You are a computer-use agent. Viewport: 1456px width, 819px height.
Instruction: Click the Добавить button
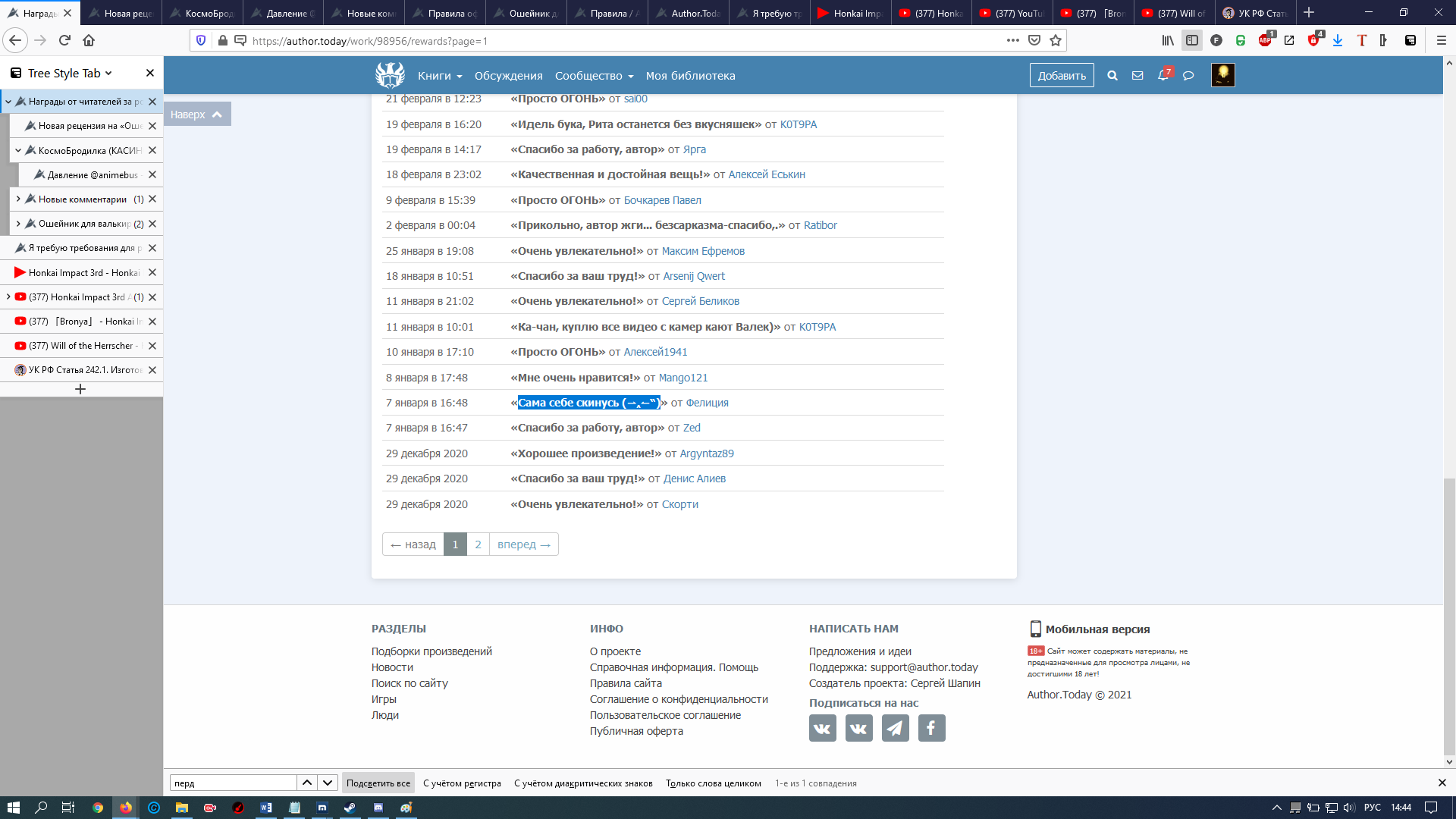[x=1061, y=76]
